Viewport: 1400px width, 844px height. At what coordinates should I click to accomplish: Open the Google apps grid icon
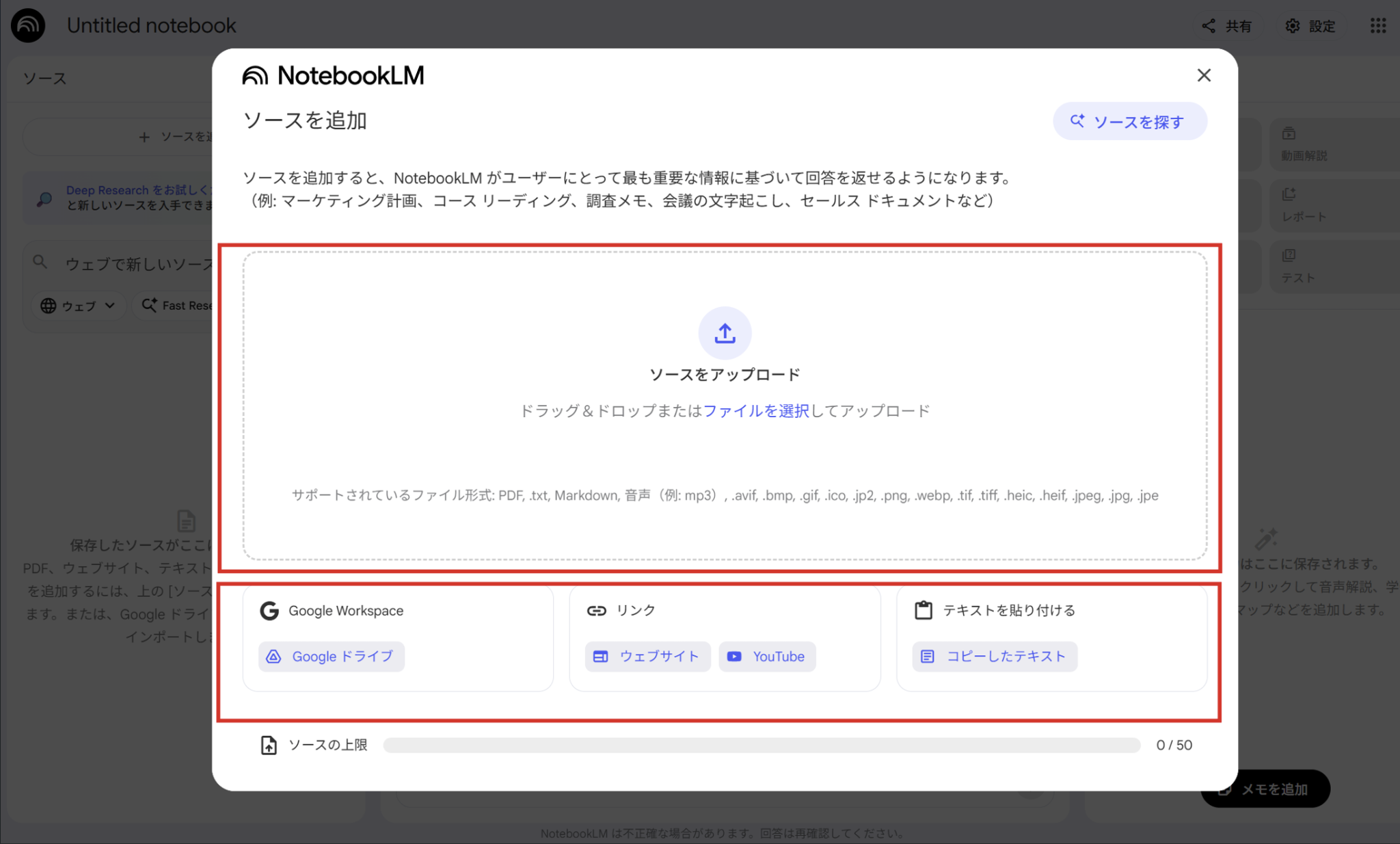(1377, 26)
